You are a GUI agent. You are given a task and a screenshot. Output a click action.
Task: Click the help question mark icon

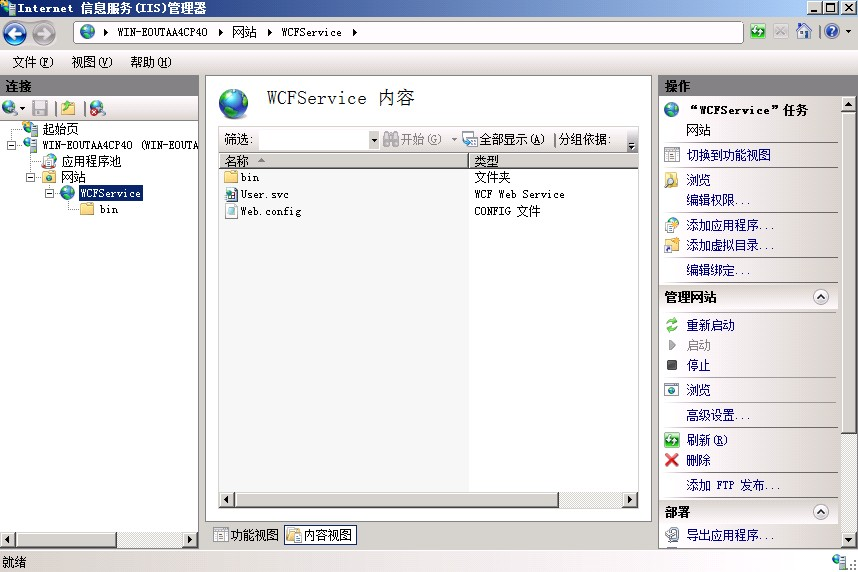(832, 31)
